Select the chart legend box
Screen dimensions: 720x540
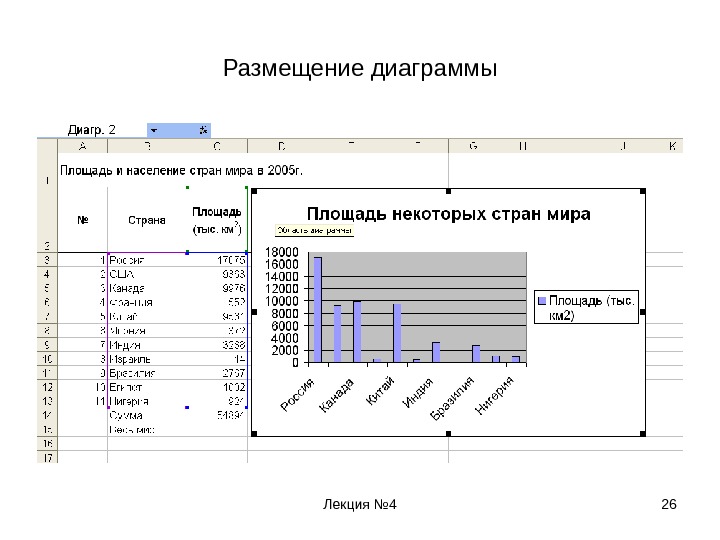[586, 307]
